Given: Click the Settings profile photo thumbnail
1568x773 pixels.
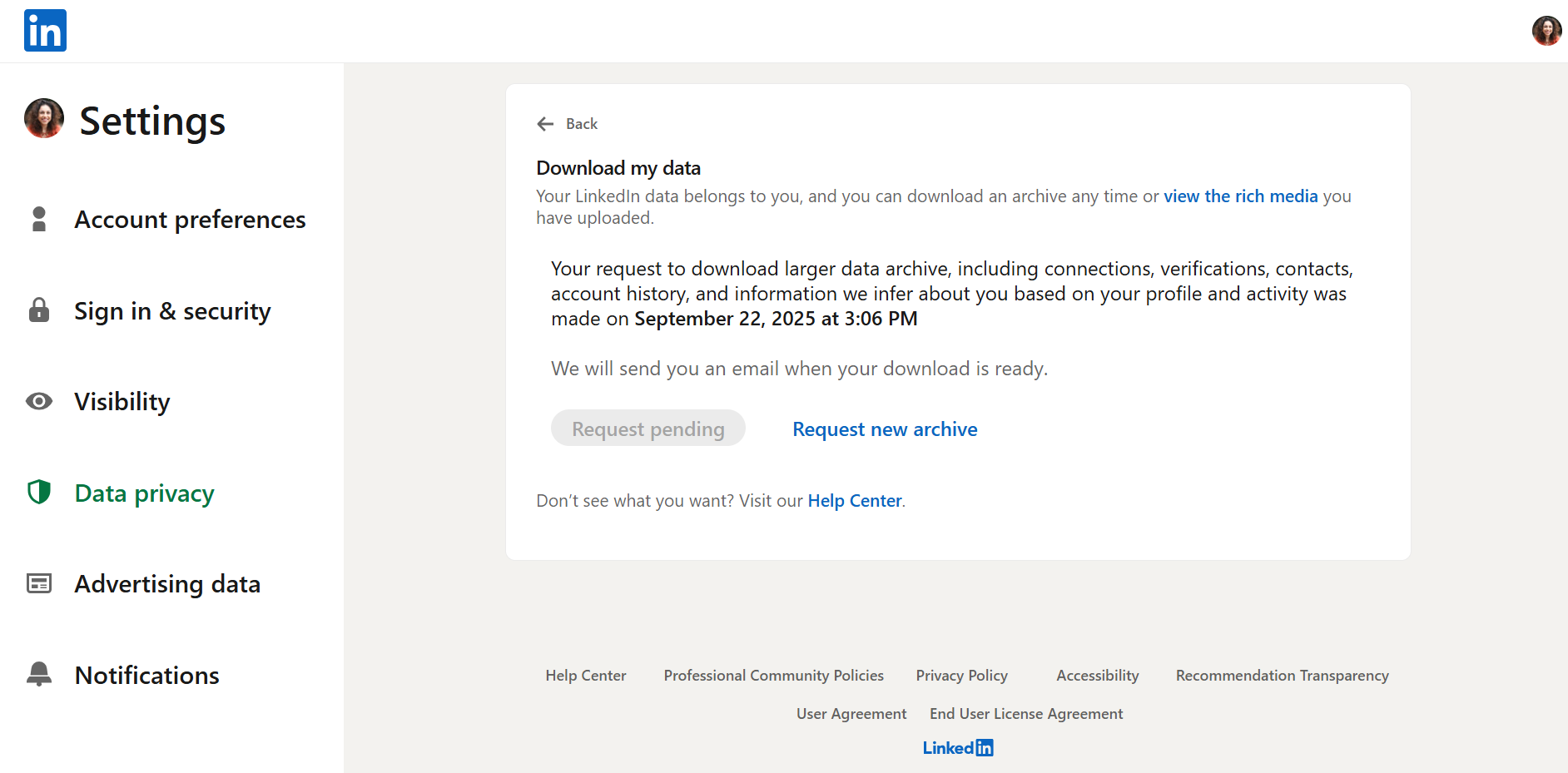Looking at the screenshot, I should coord(44,119).
